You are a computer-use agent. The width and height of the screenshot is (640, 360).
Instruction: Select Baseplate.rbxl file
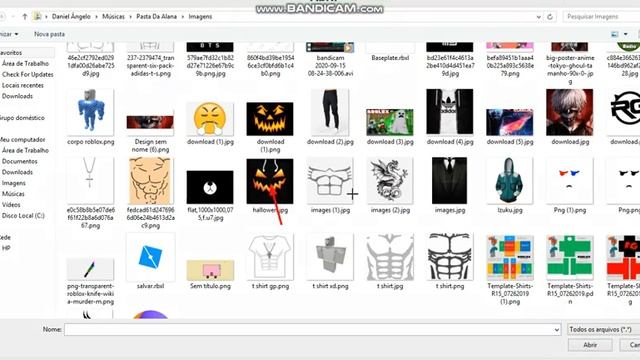[x=390, y=52]
